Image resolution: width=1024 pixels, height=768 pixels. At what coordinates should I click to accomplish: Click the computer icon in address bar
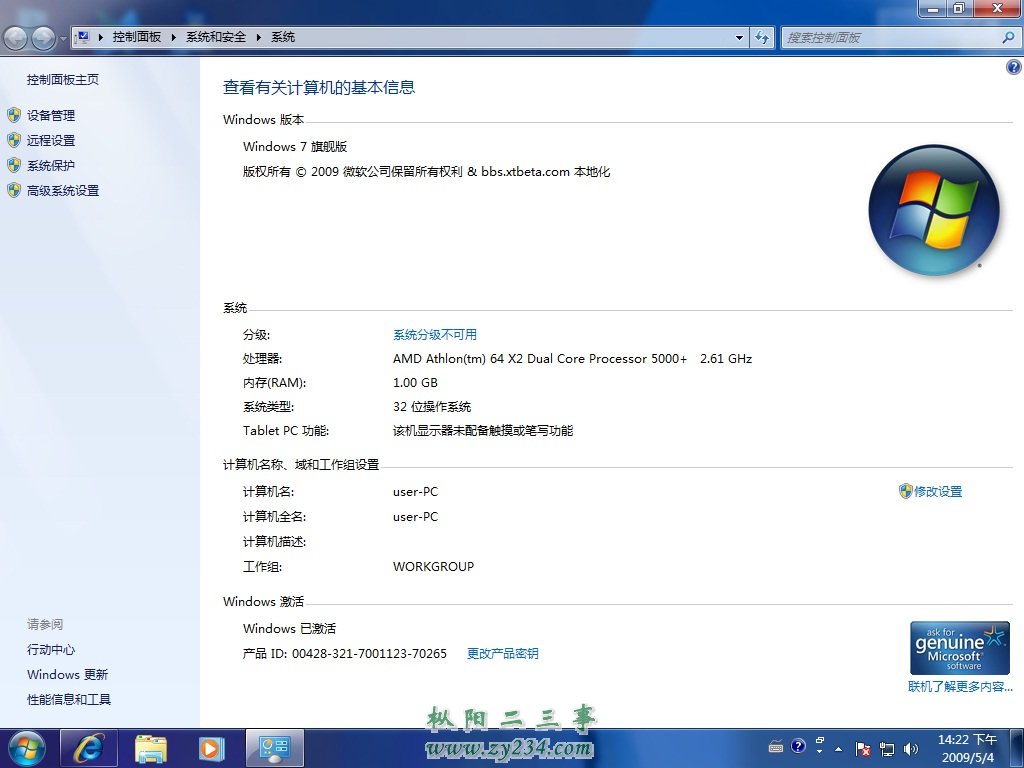[83, 37]
